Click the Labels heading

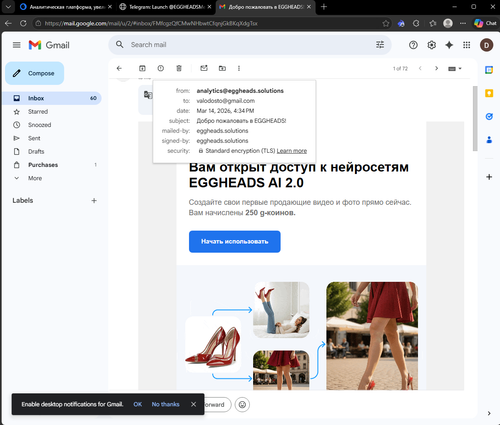(23, 201)
